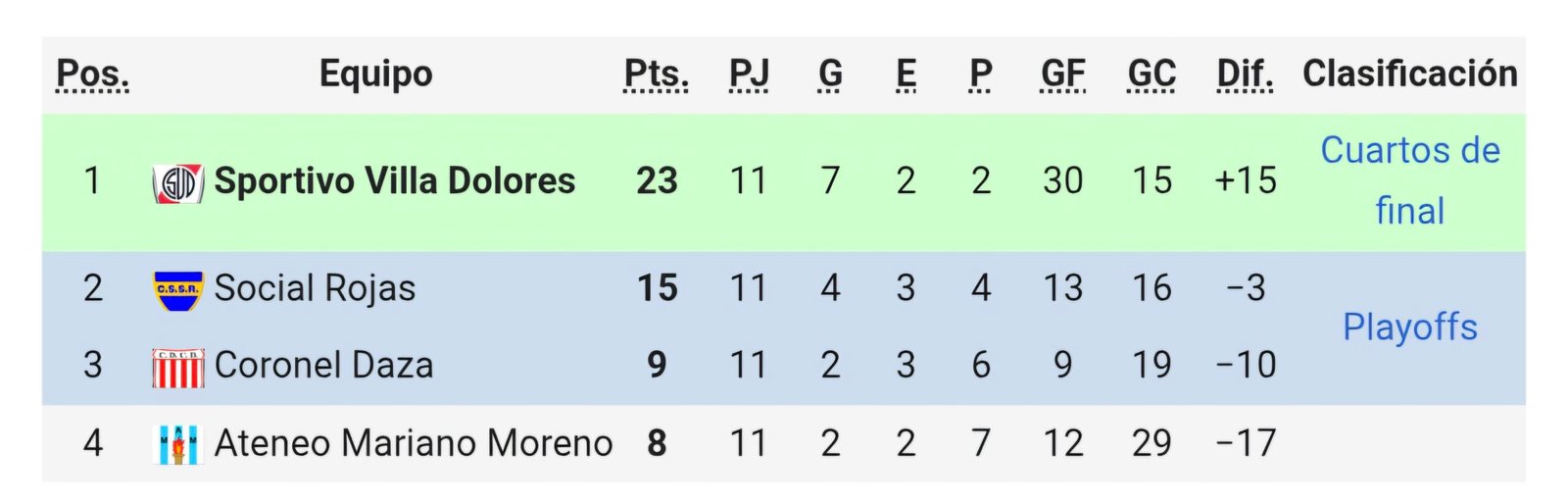Click the Social Rojas club crest
This screenshot has height=503, width=1568.
point(178,290)
